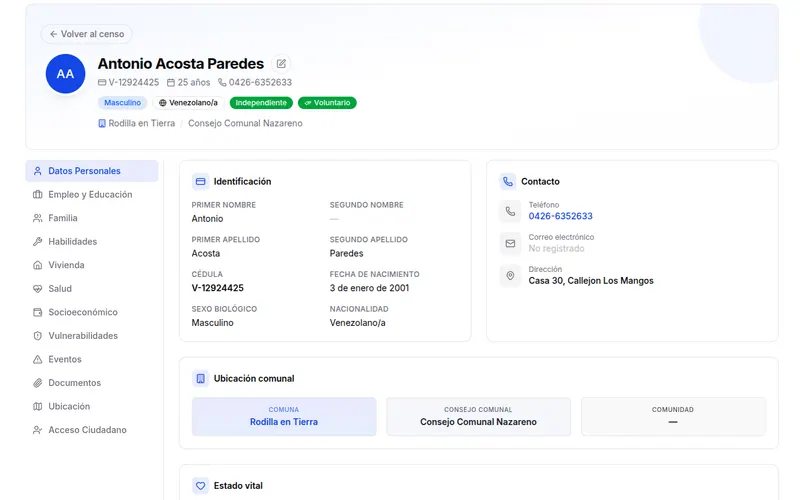Click the address Casa 30, Callejon Los Mangos
Image resolution: width=800 pixels, height=500 pixels.
click(591, 281)
